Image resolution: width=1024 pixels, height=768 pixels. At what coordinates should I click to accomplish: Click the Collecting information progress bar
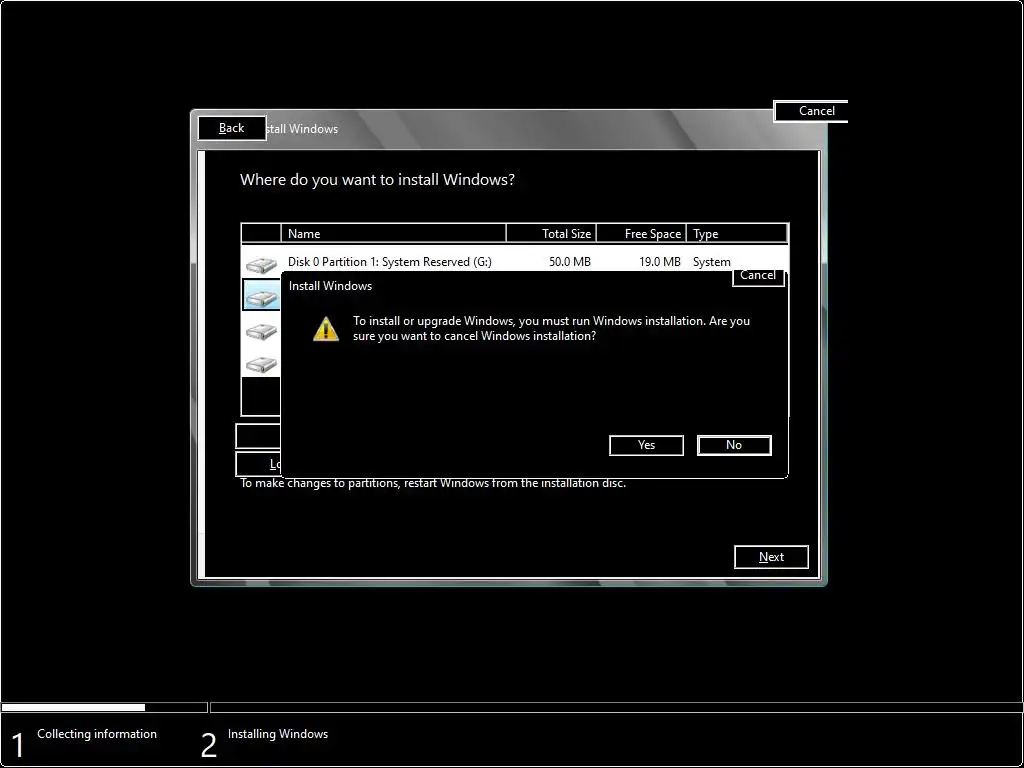point(104,707)
